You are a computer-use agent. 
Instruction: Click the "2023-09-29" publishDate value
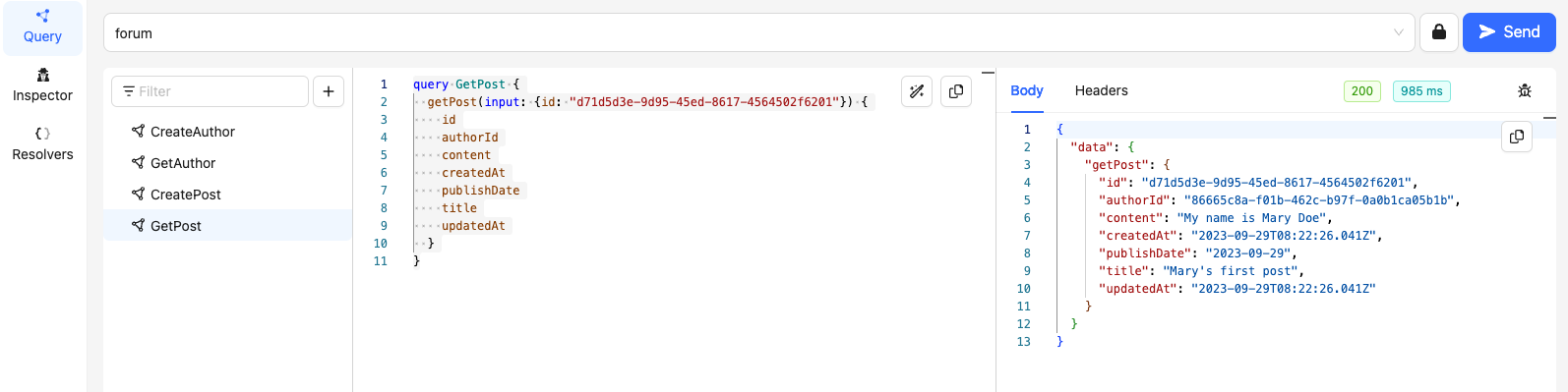[x=1247, y=253]
